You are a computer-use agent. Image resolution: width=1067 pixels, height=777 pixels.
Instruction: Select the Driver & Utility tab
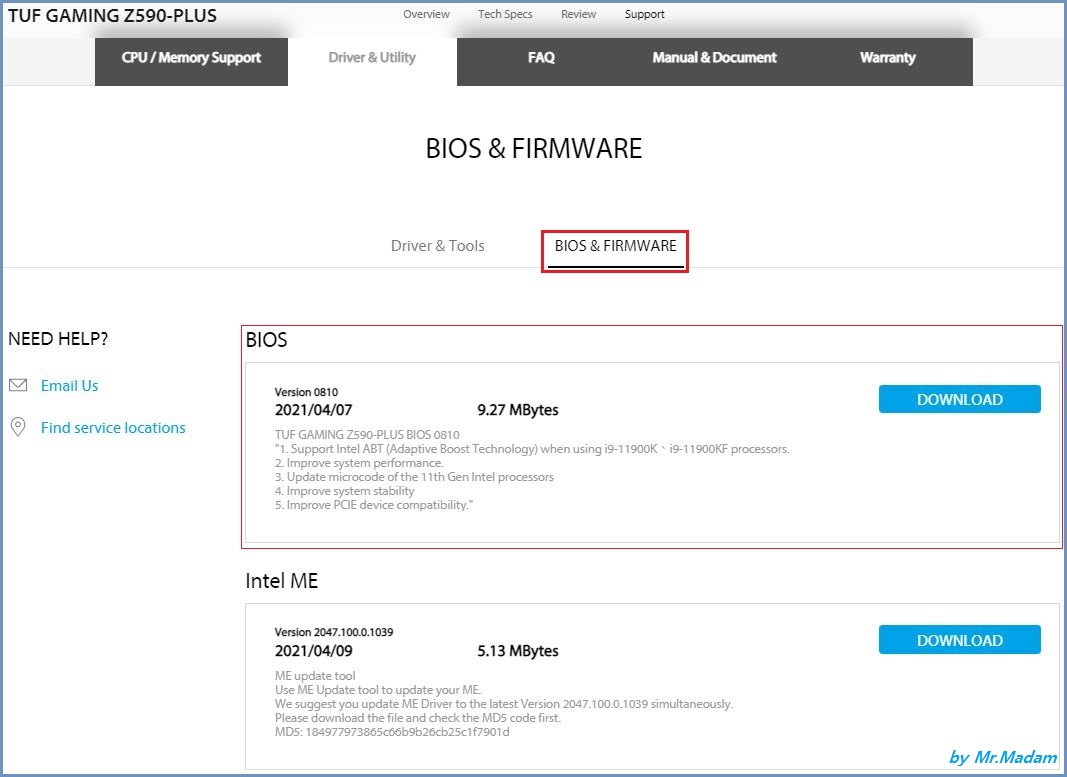tap(372, 61)
